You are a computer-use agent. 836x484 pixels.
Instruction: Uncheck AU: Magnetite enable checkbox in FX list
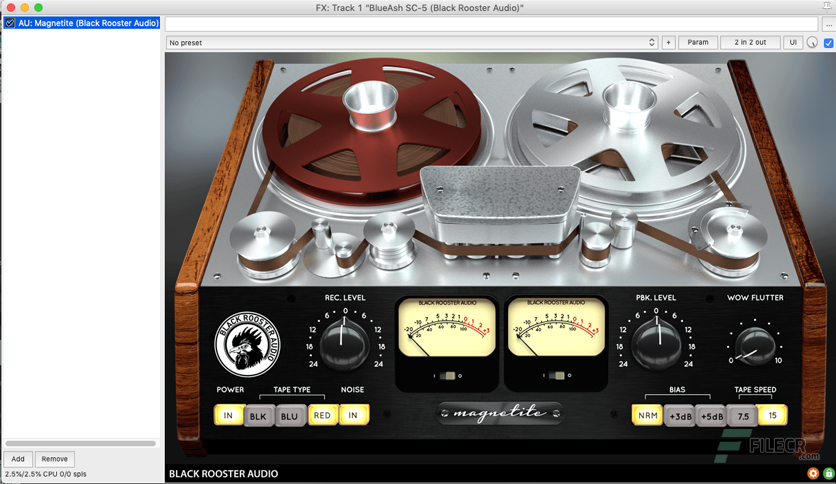click(x=10, y=23)
